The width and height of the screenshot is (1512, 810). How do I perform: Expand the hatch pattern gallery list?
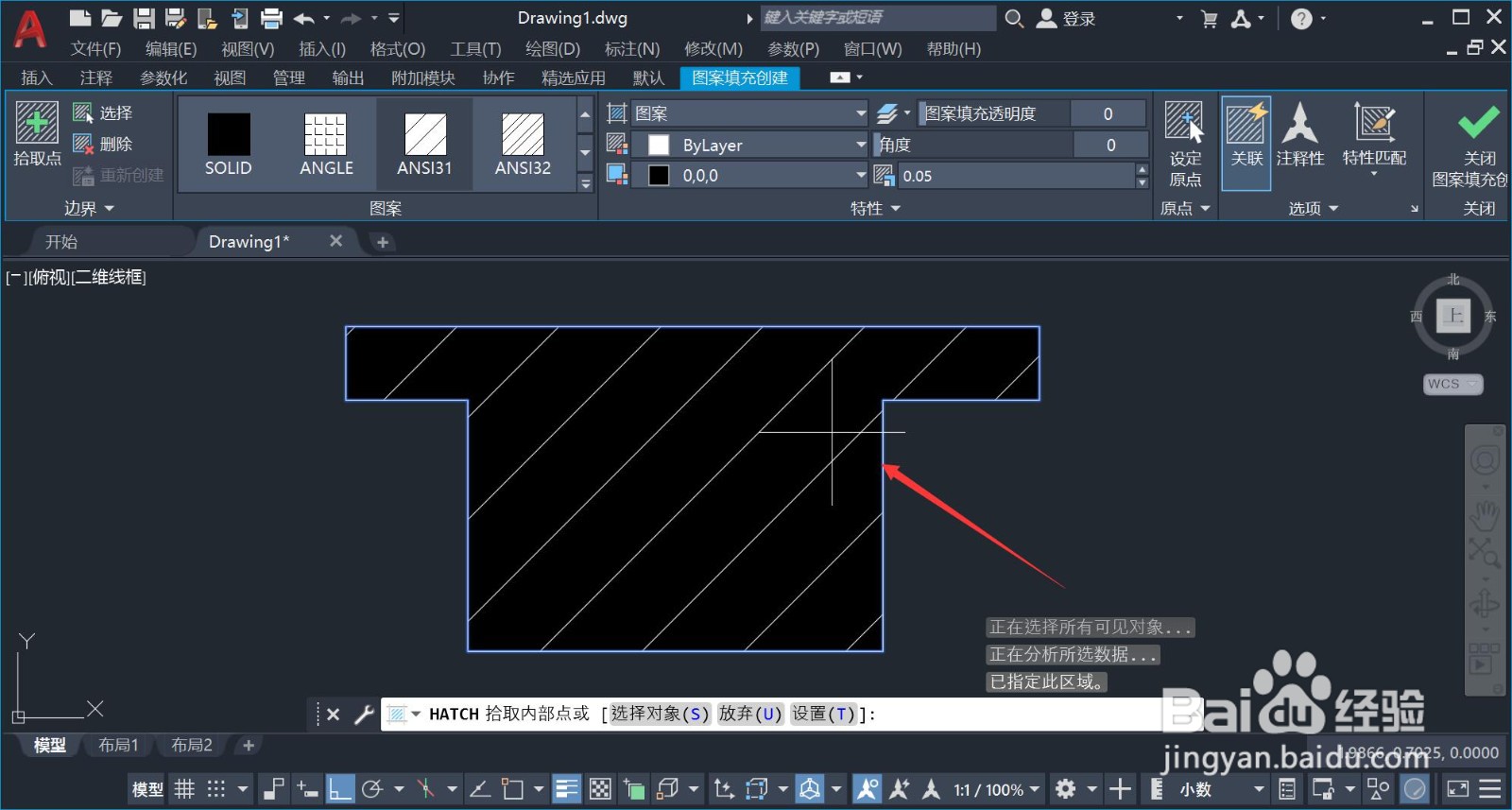click(585, 183)
